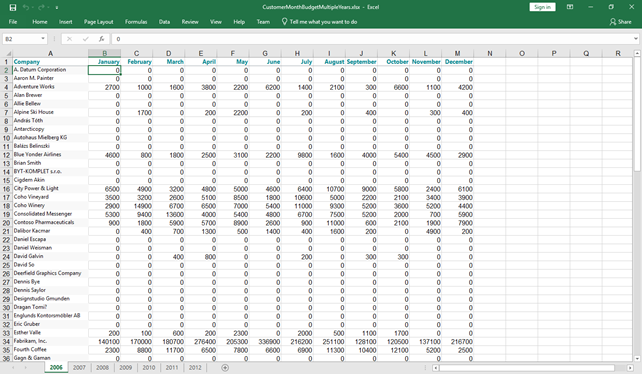642x374 pixels.
Task: Open the Help ribbon tab
Action: pos(239,22)
